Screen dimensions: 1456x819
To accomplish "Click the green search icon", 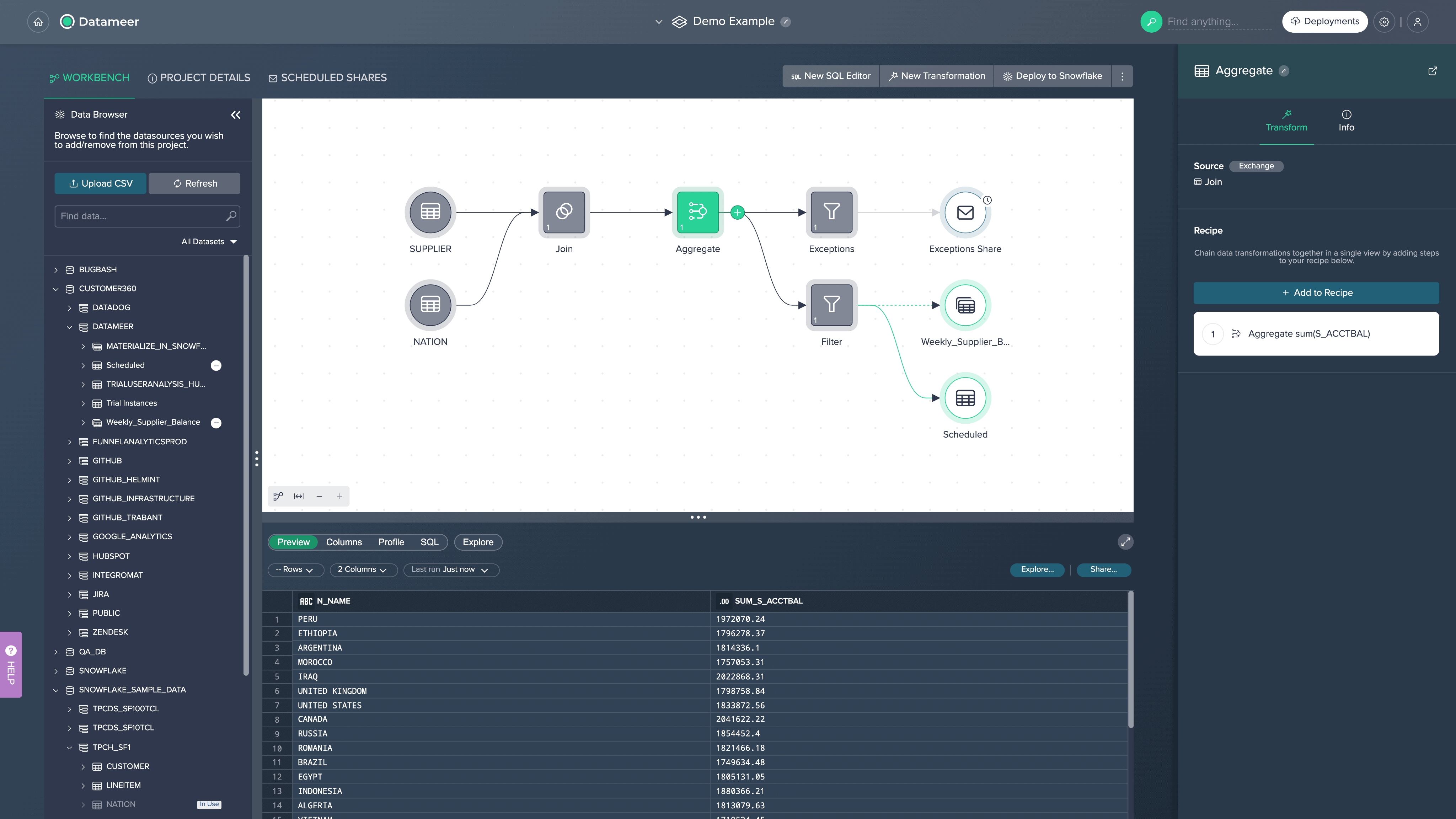I will [1151, 21].
